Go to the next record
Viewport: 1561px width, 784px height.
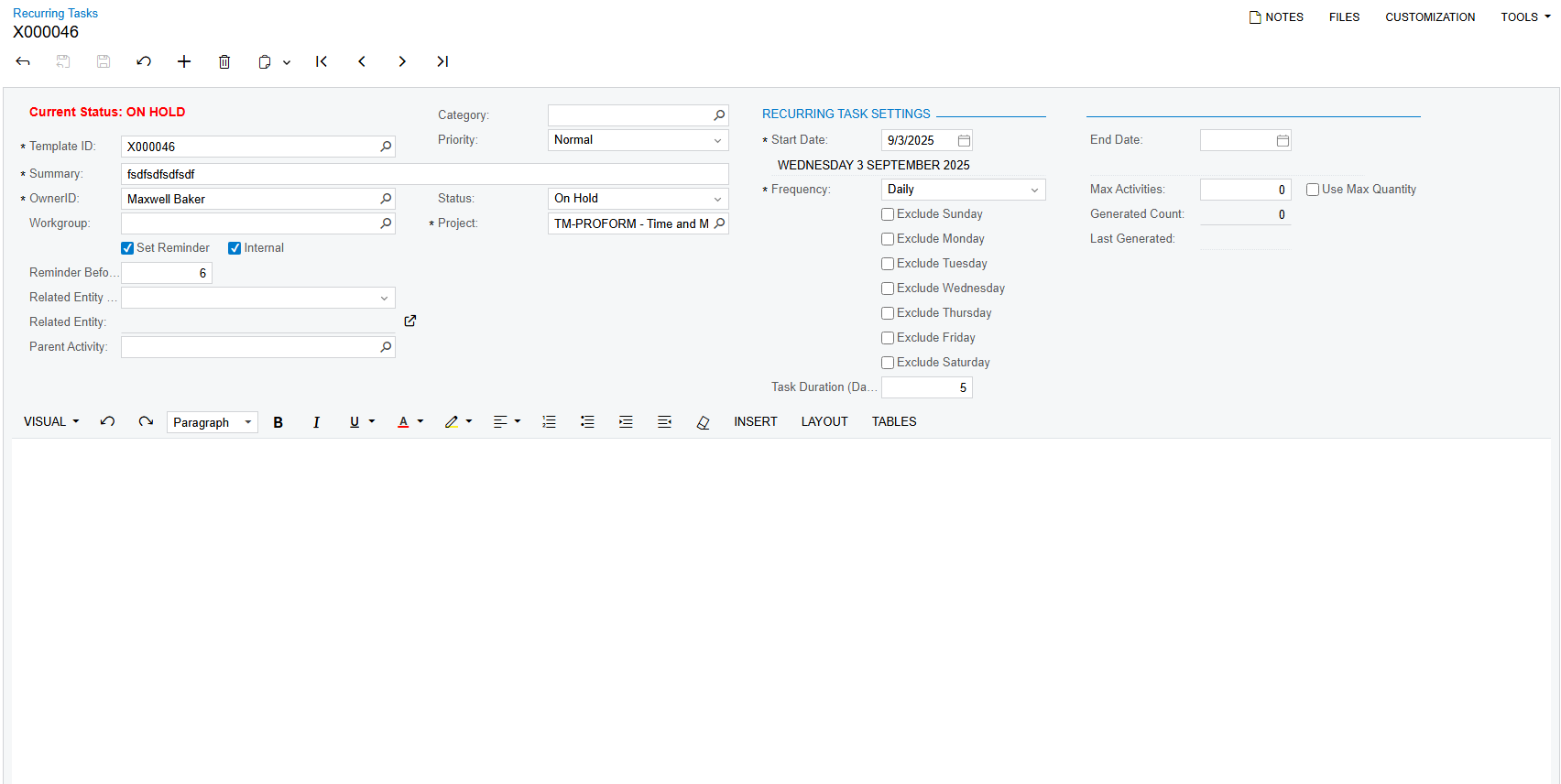point(402,61)
